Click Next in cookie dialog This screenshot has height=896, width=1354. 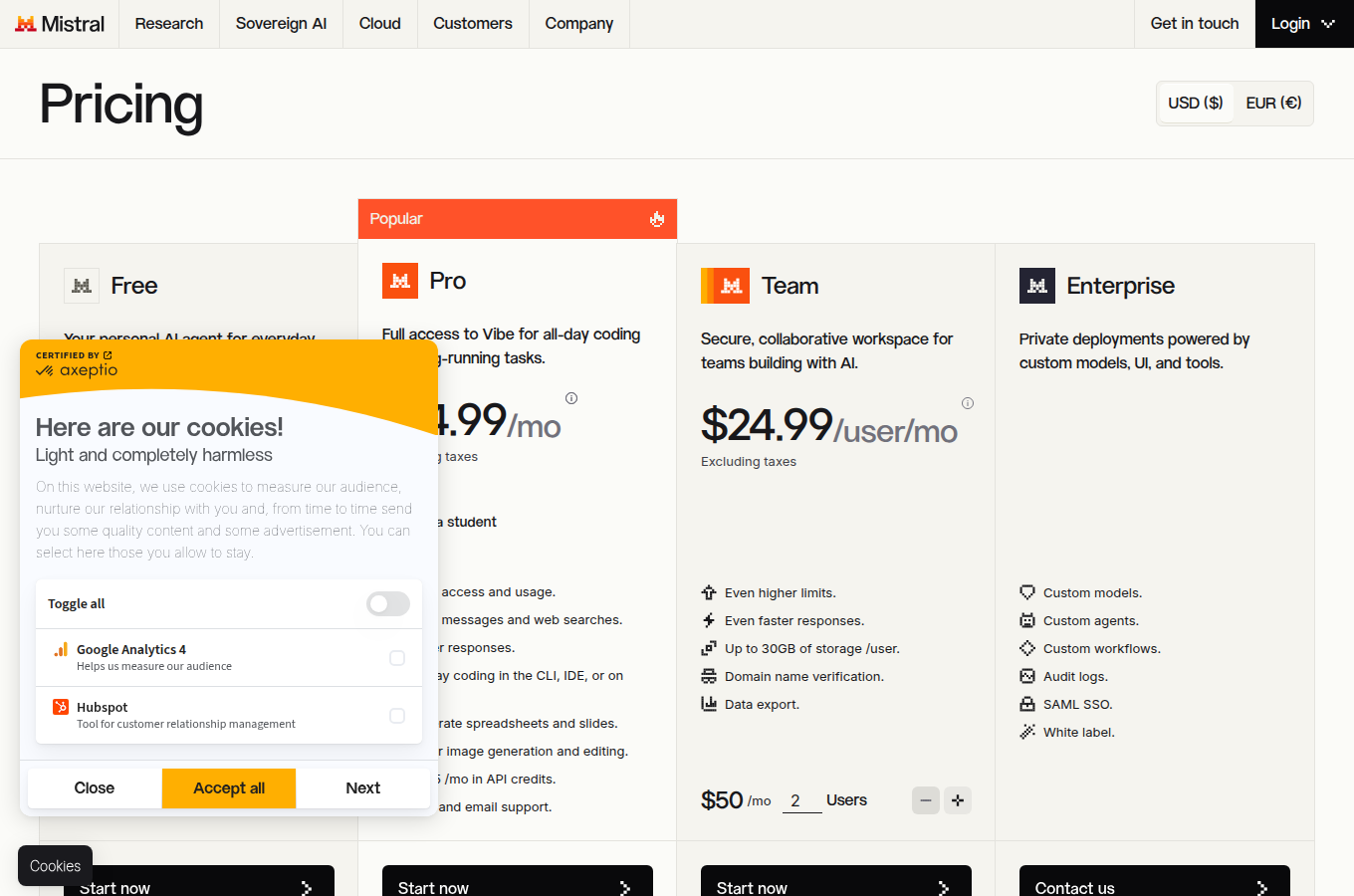(x=363, y=788)
